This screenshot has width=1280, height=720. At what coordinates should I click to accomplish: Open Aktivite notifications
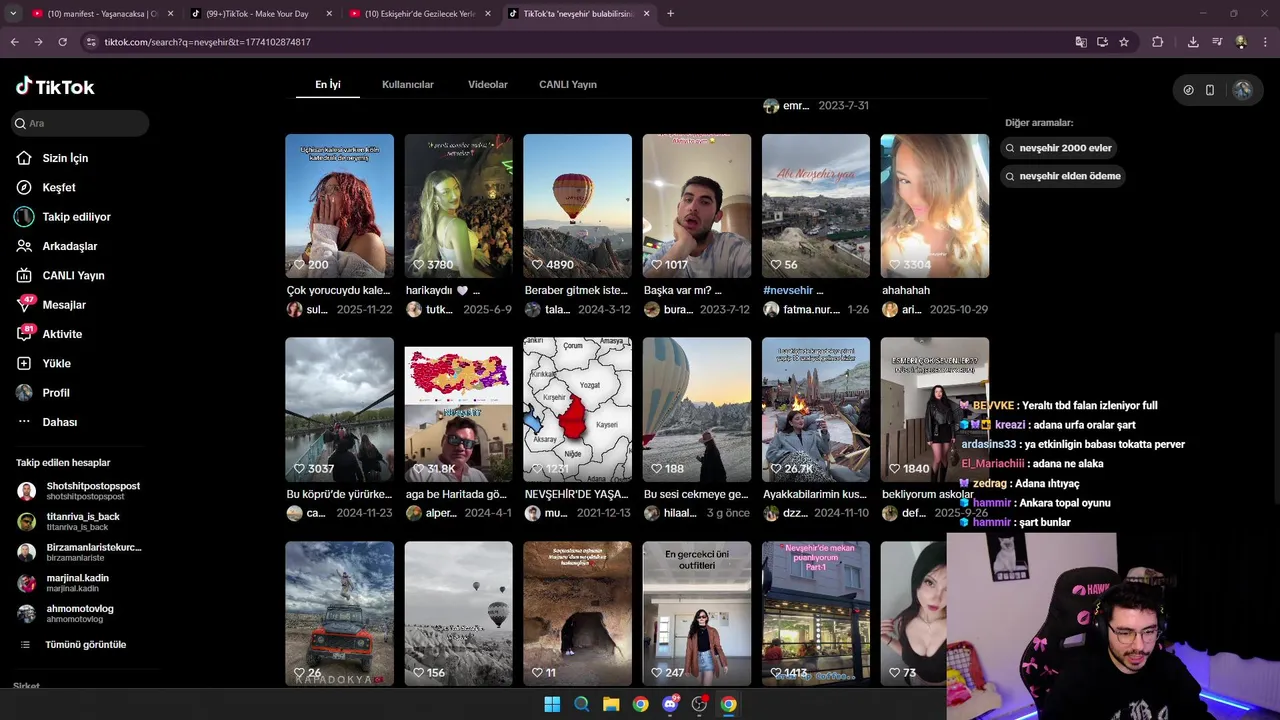[x=49, y=334]
